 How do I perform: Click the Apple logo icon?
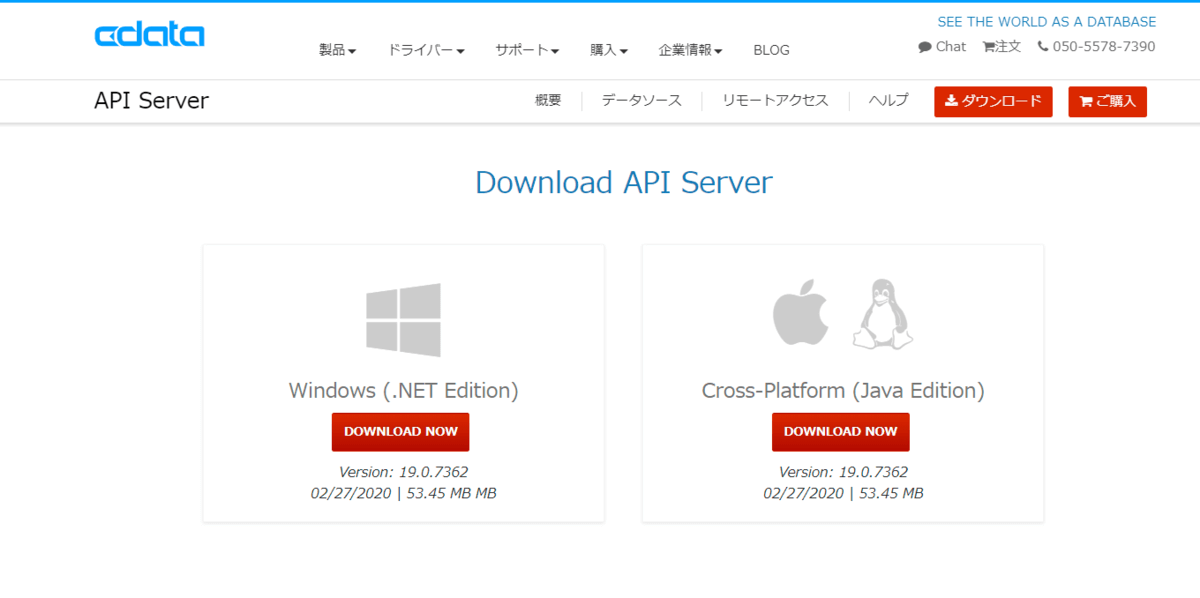pos(801,312)
